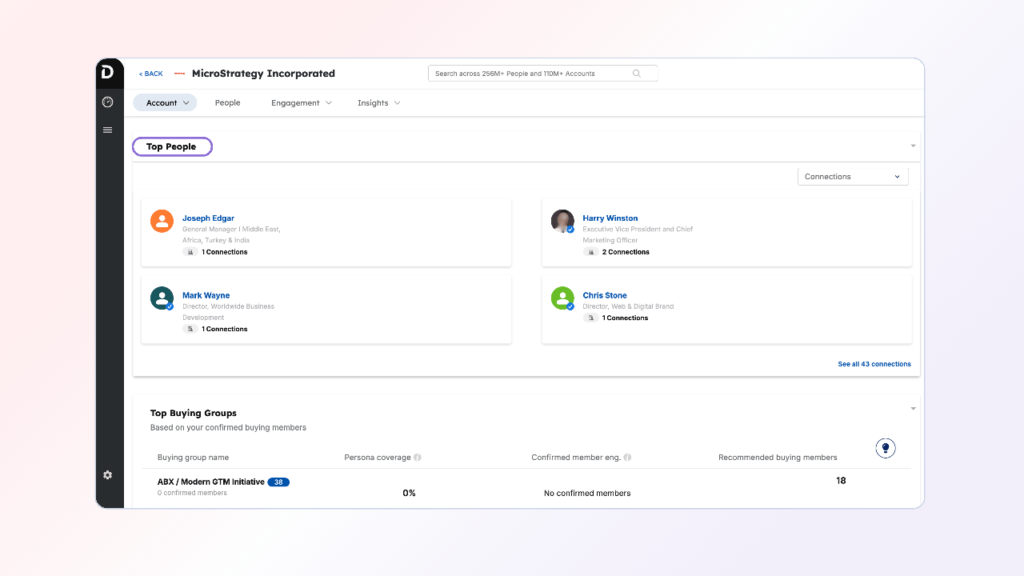The image size is (1024, 576).
Task: Click the search magnifier icon
Action: [x=637, y=73]
